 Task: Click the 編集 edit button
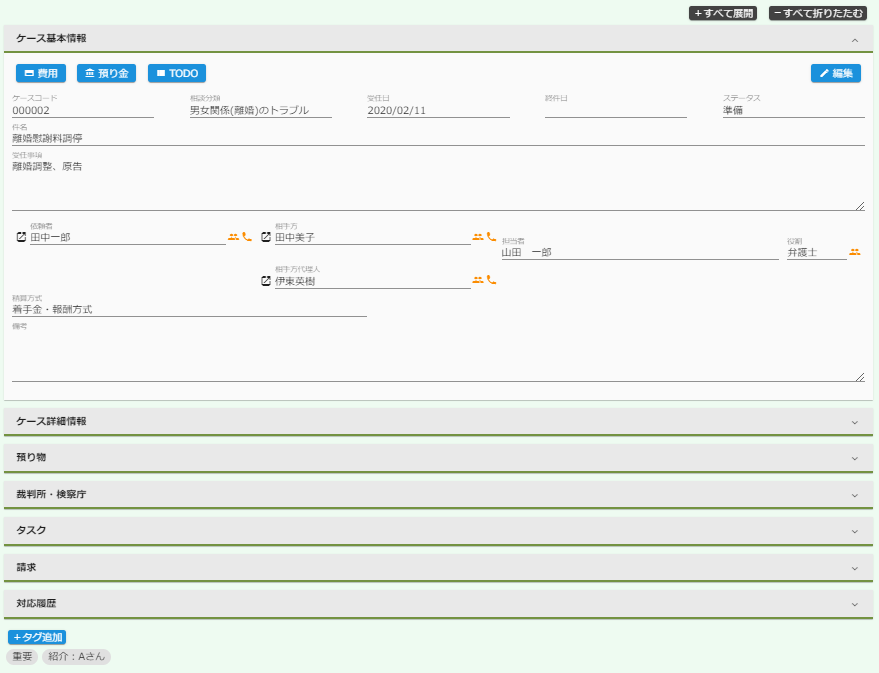(836, 73)
